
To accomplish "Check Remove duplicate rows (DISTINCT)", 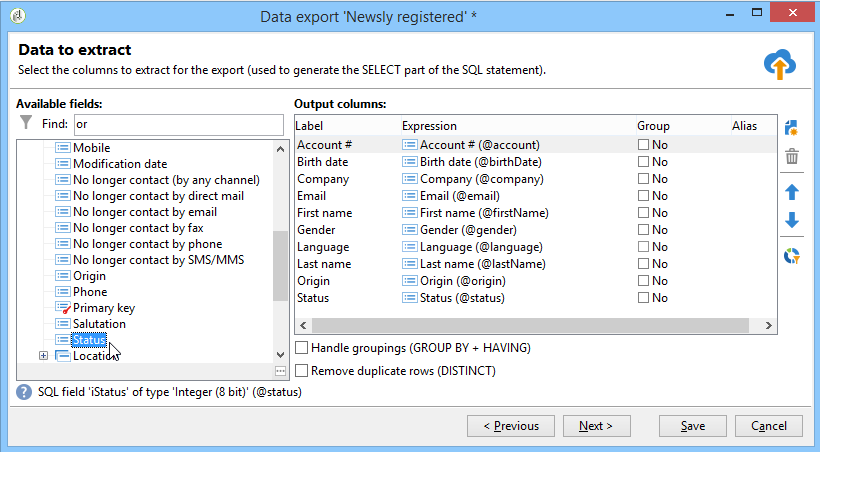I will click(x=302, y=371).
